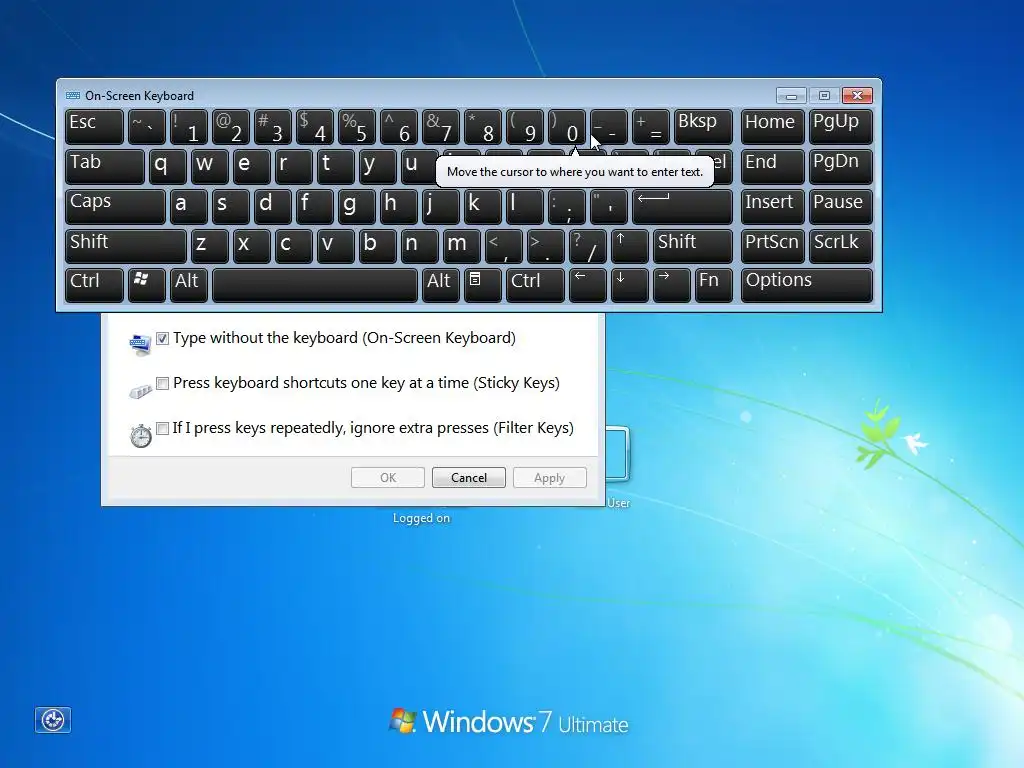1024x768 pixels.
Task: Click the question mark slash key
Action: (x=588, y=246)
